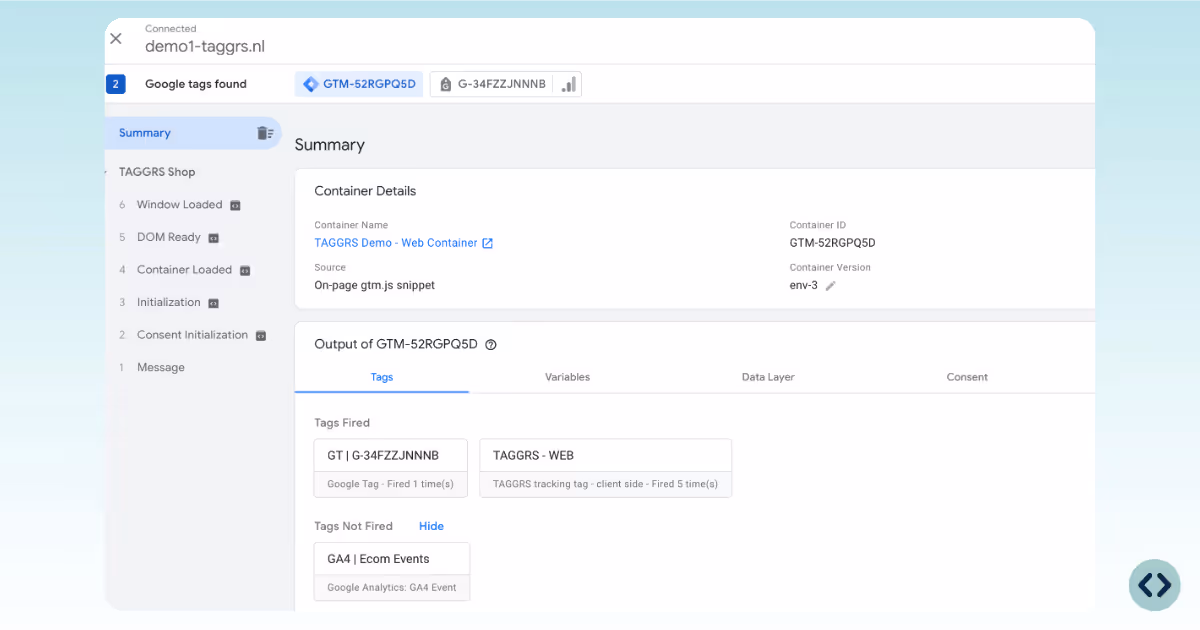Open the TAGGRS - WEB tag card
1200x630 pixels.
606,468
